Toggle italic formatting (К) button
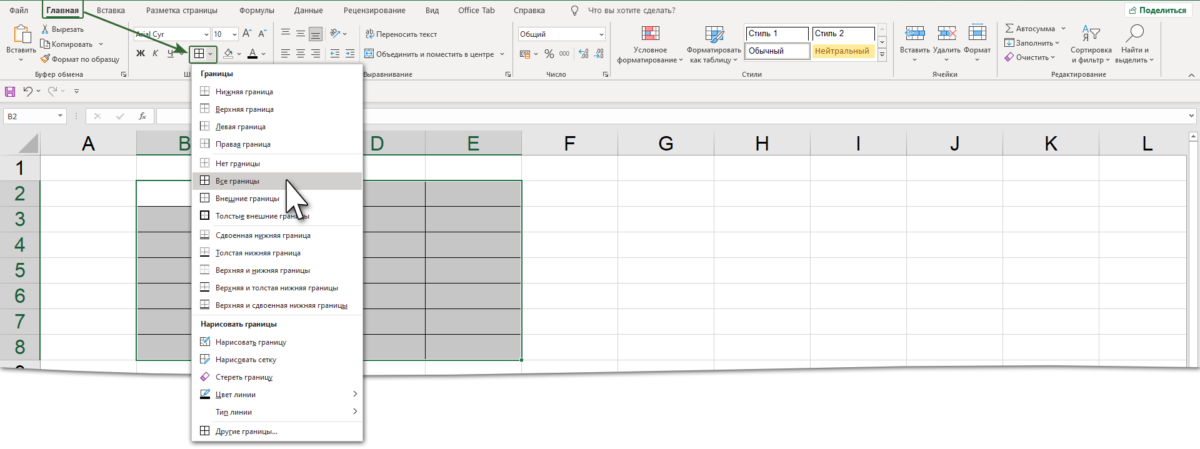Screen dimensions: 1200x449 pos(155,53)
